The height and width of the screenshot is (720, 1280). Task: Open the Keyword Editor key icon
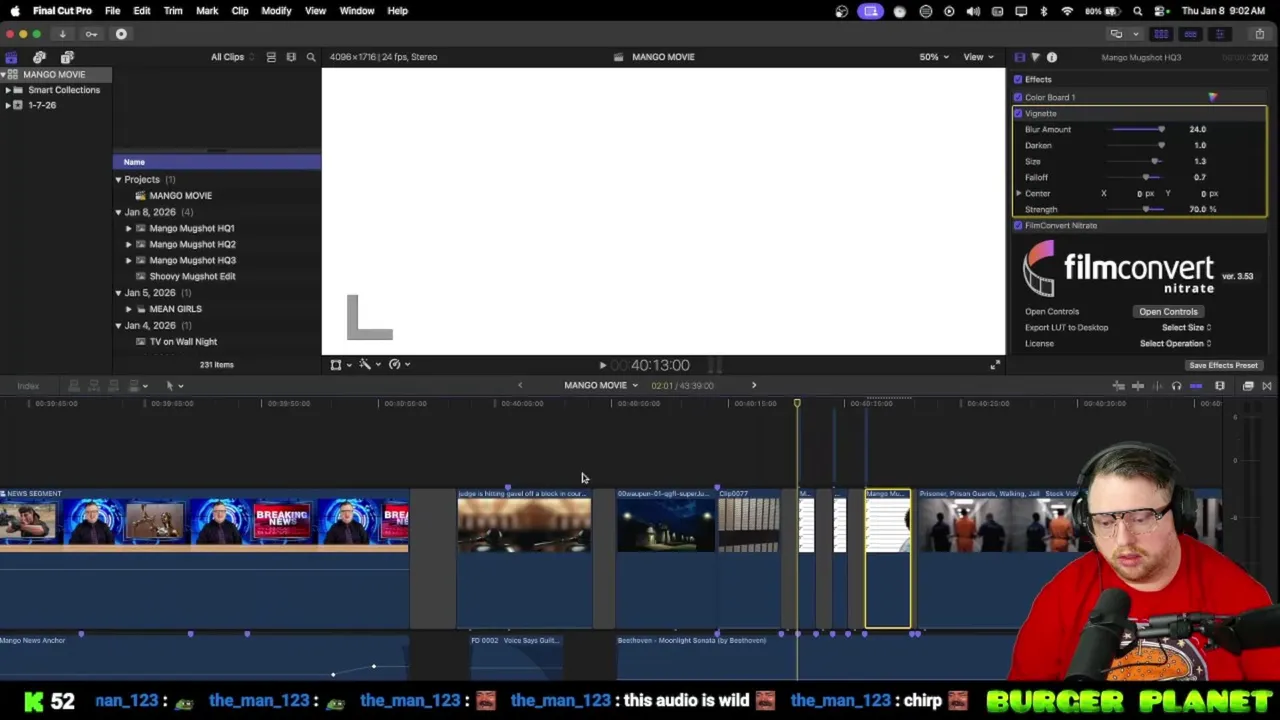tap(91, 34)
